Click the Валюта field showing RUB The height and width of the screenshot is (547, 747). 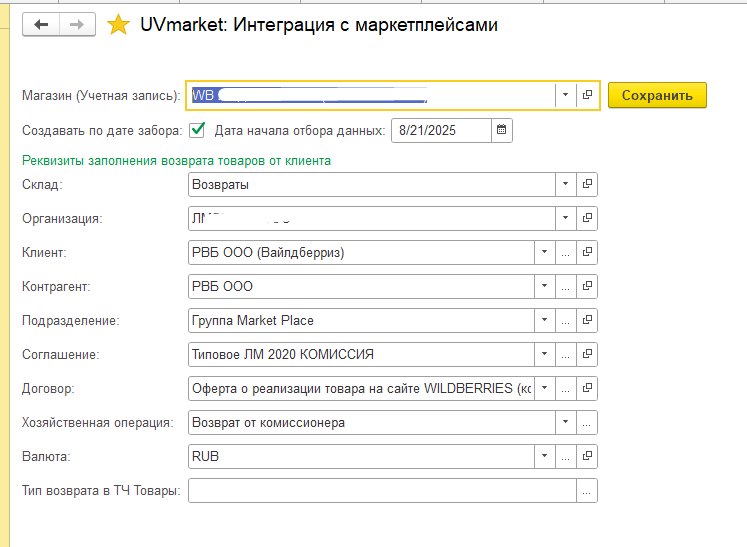(x=361, y=456)
